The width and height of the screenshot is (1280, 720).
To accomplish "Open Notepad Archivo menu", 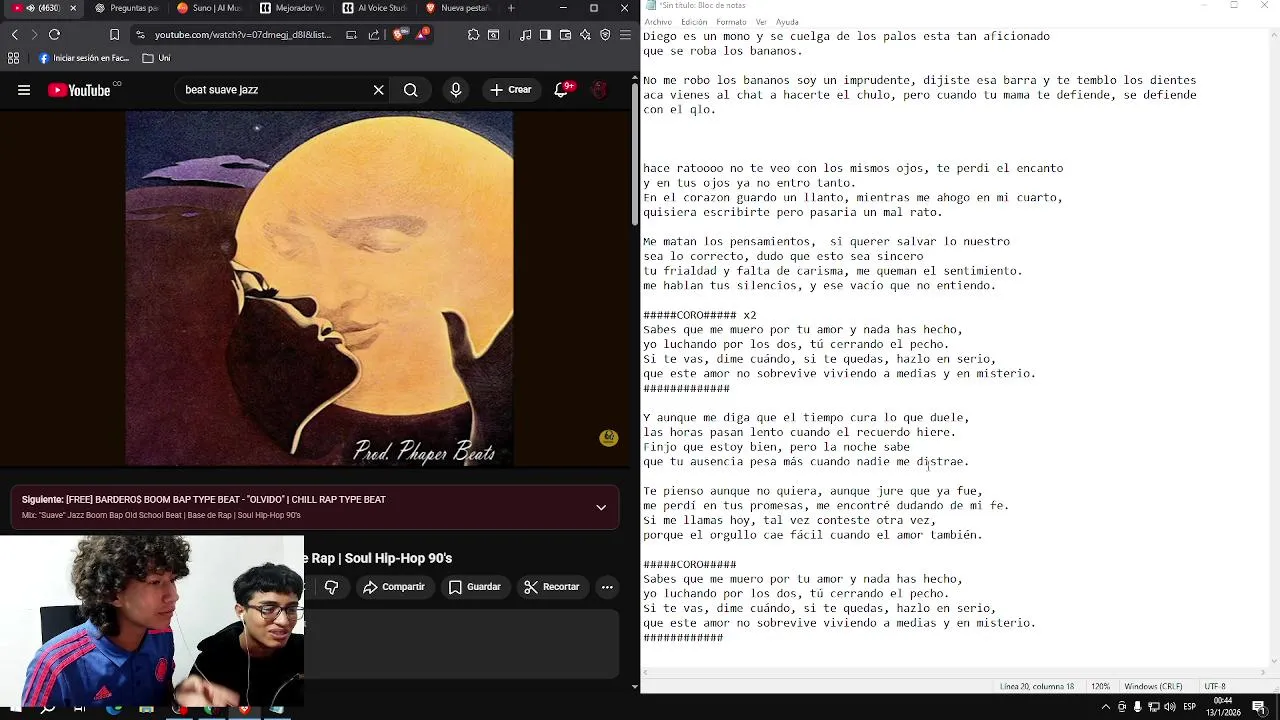I will tap(658, 22).
